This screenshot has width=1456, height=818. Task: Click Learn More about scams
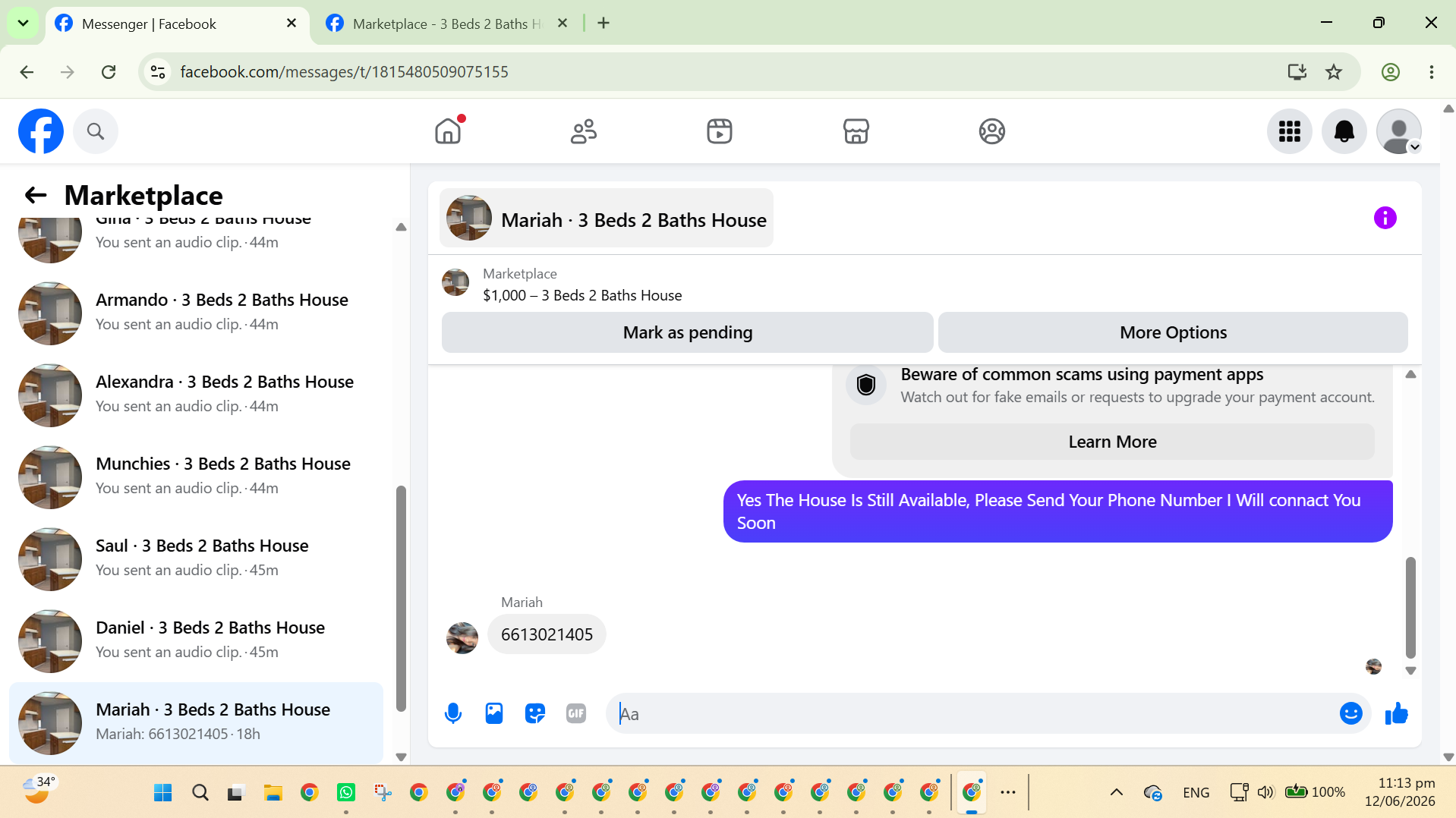point(1113,442)
